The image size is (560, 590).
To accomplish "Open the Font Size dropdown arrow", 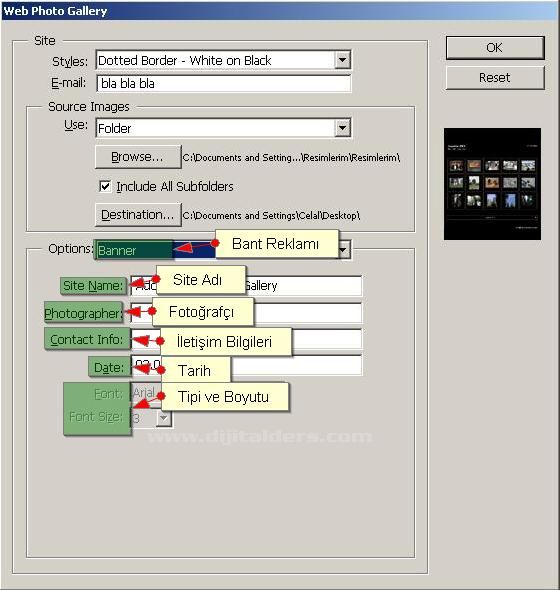I will (x=164, y=418).
